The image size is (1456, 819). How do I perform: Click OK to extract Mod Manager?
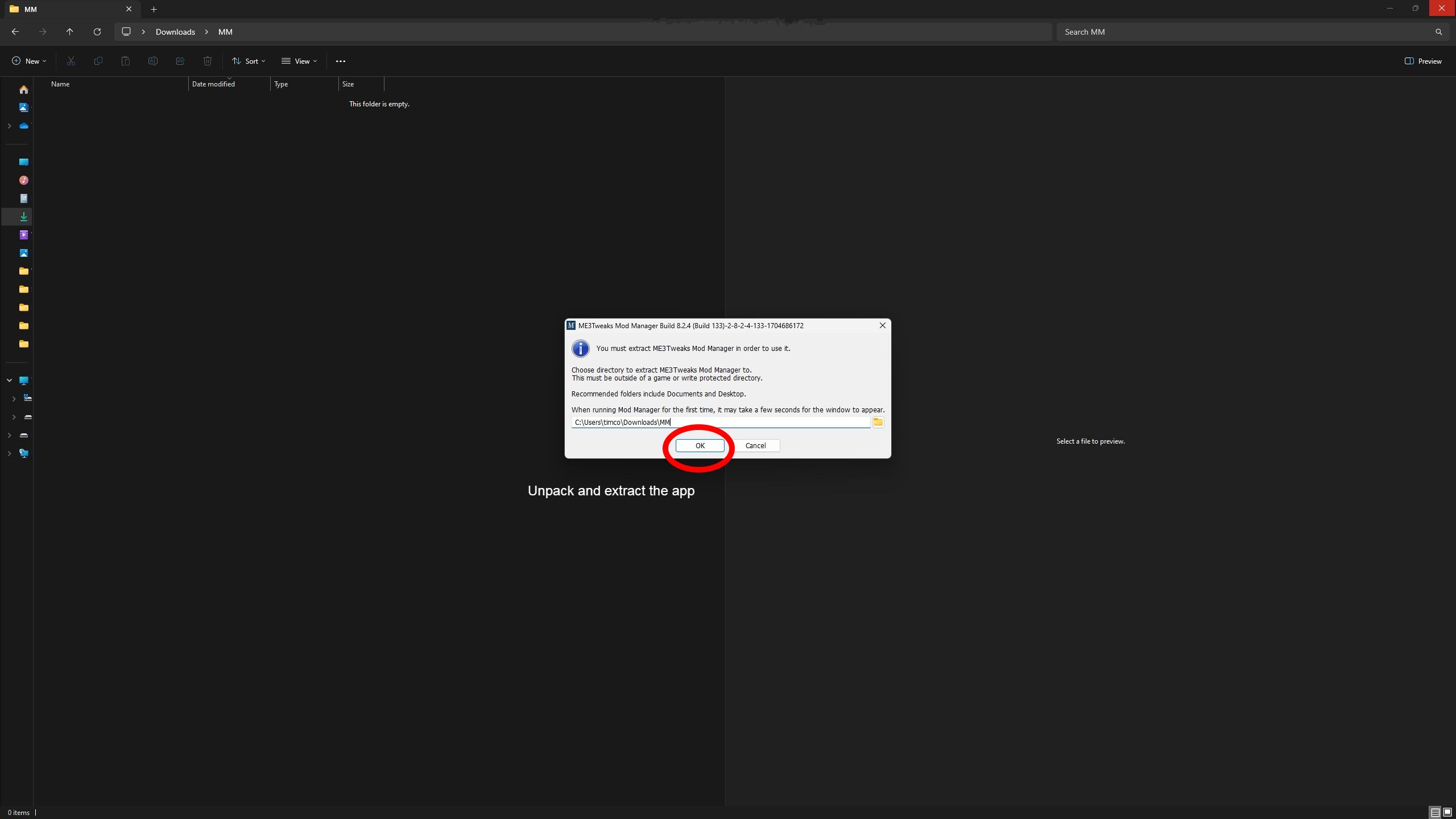pyautogui.click(x=700, y=445)
